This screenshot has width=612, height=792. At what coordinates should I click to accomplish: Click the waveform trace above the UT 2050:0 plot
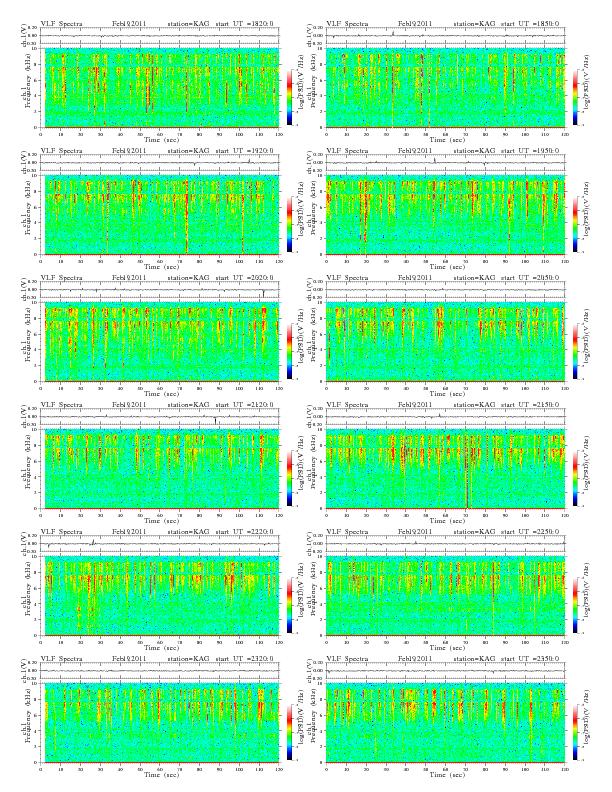tap(445, 290)
